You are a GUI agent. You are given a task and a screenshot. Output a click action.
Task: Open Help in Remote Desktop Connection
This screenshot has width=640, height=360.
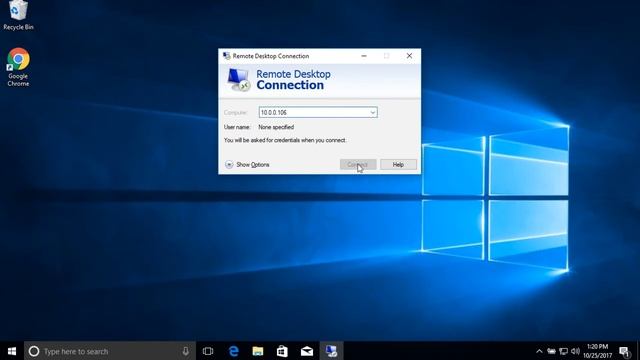[x=398, y=164]
